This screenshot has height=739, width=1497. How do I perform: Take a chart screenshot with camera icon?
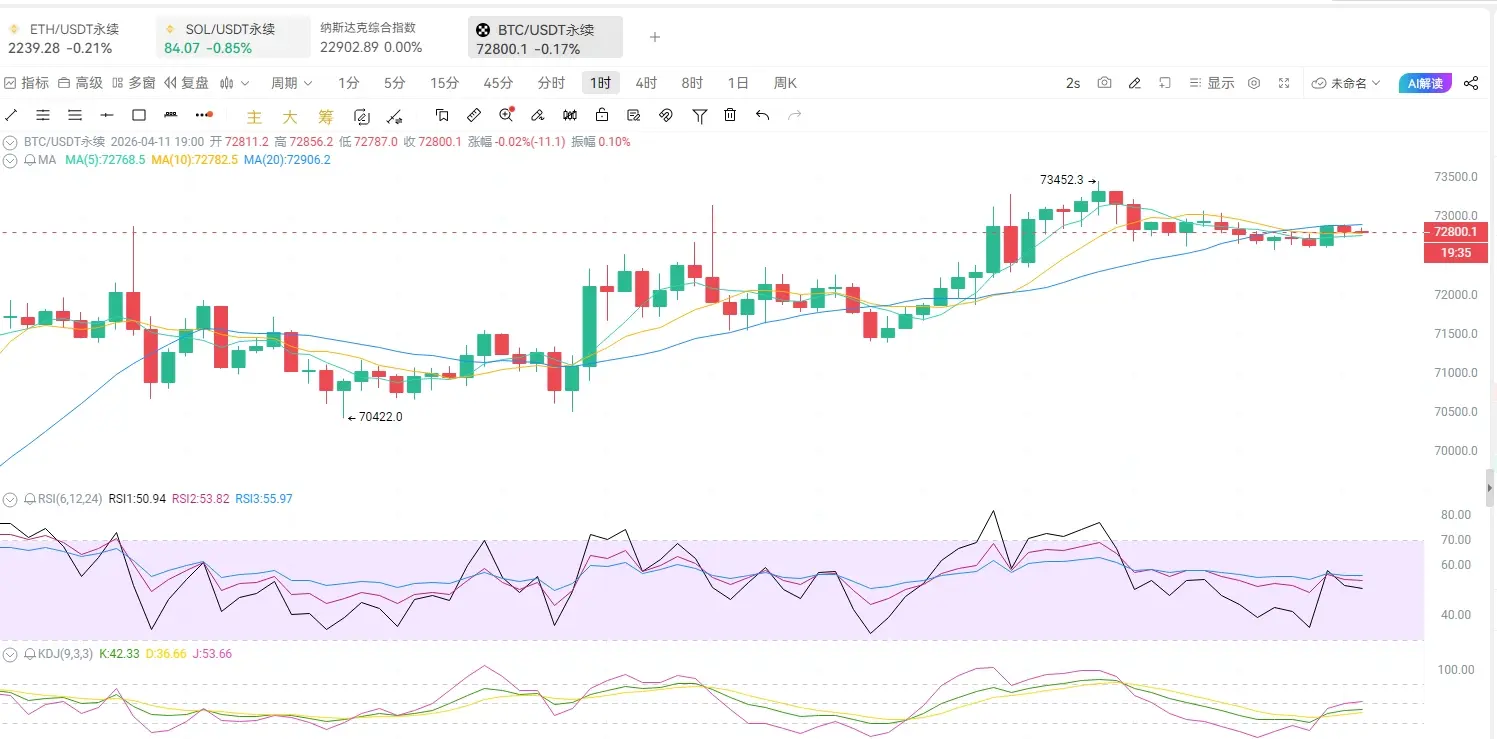1104,83
